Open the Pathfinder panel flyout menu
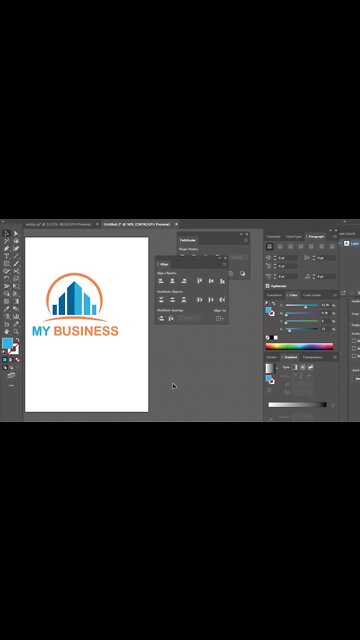Viewport: 360px width, 640px height. [246, 240]
